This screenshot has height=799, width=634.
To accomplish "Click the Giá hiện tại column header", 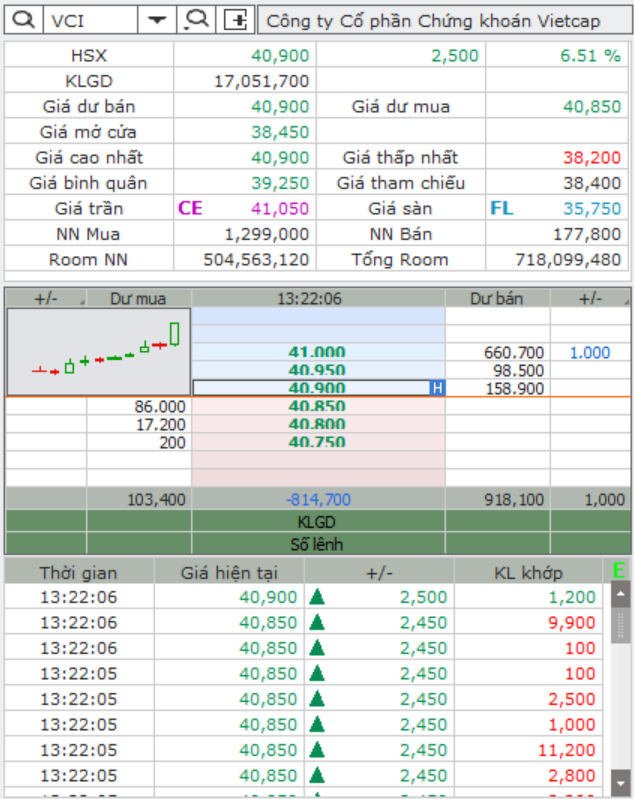I will click(x=229, y=573).
